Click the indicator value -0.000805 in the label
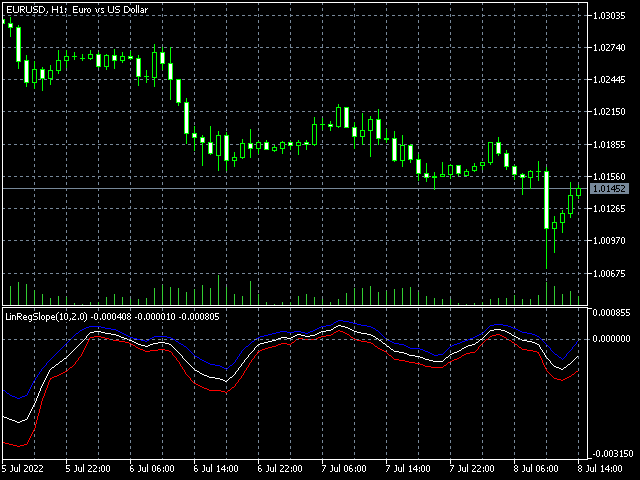Viewport: 640px width, 480px height. click(x=199, y=317)
